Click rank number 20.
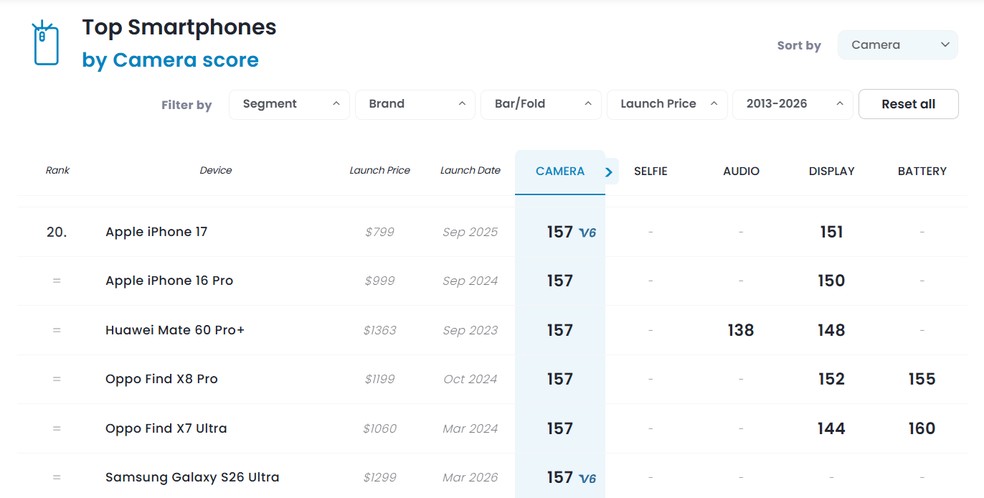The image size is (984, 498). coord(56,232)
